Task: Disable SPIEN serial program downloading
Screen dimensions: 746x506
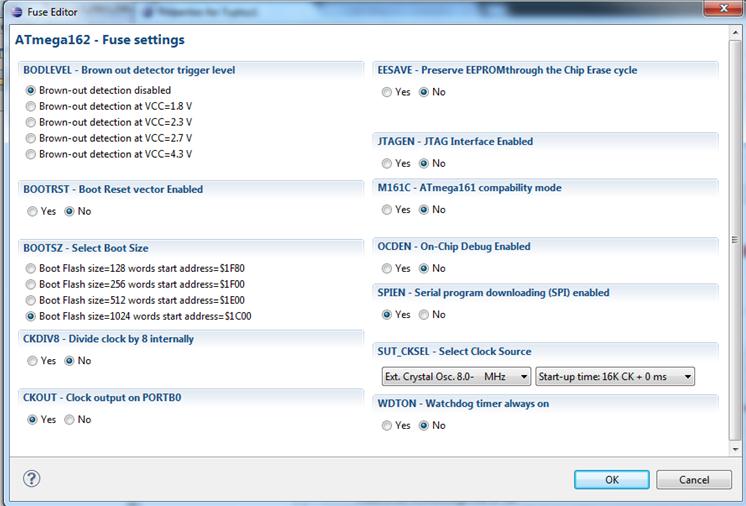Action: click(x=424, y=315)
